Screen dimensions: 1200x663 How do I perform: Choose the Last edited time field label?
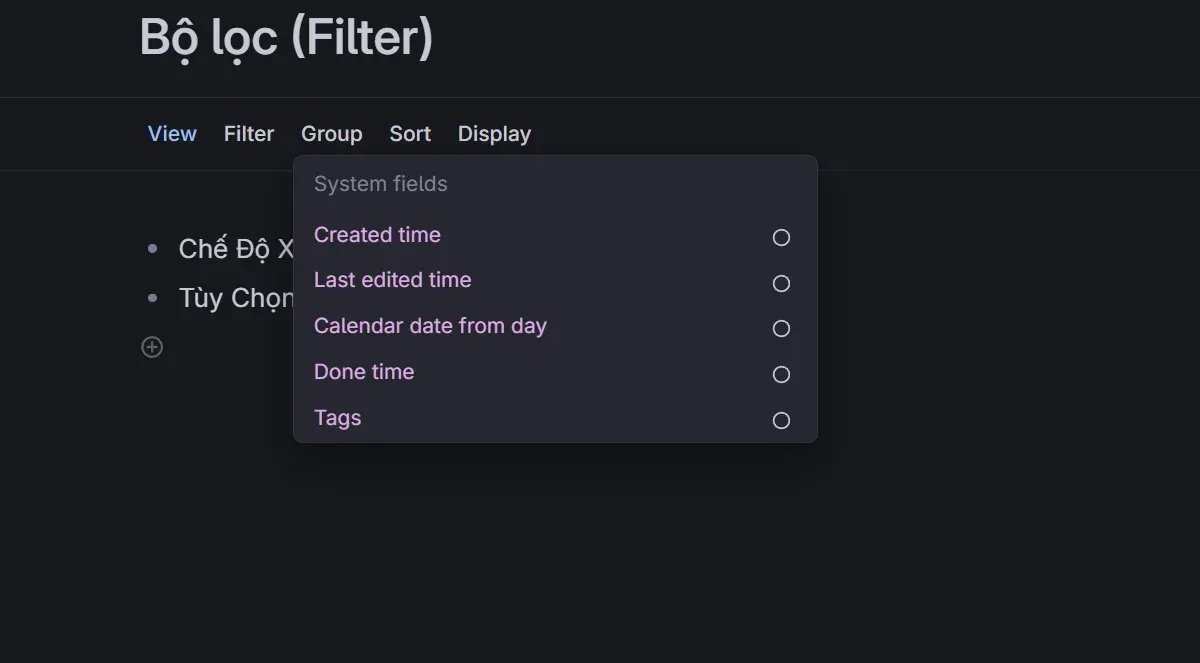392,280
